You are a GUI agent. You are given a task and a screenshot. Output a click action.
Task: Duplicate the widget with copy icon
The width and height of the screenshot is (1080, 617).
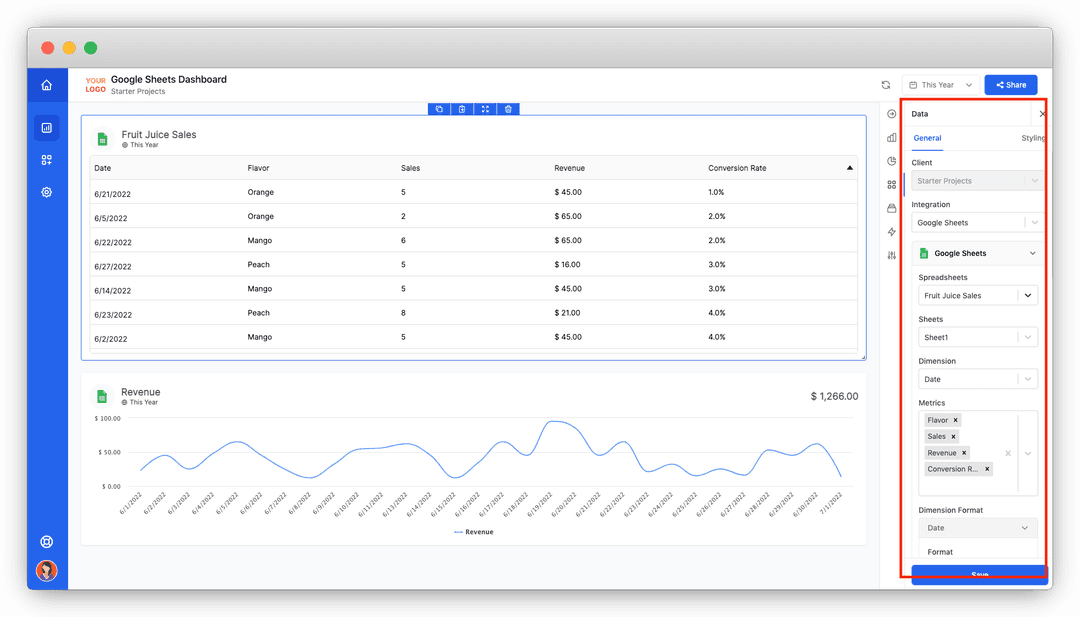(x=439, y=109)
